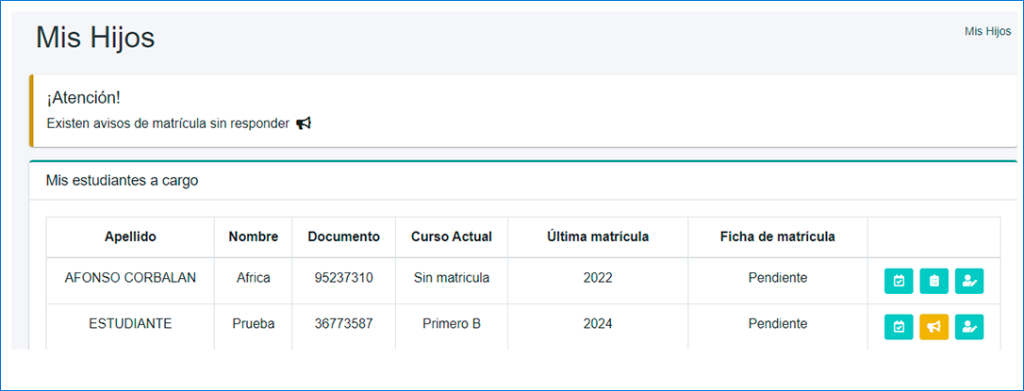Click user-edit icon for Afonso Corbalan
Screen dimensions: 1024x391
coord(969,281)
